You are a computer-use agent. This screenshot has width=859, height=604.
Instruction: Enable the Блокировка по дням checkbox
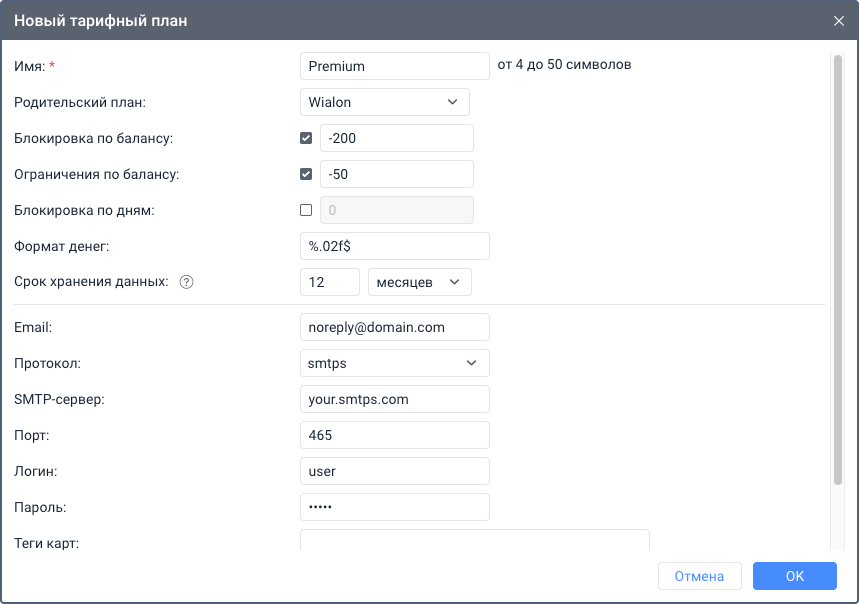(x=307, y=210)
